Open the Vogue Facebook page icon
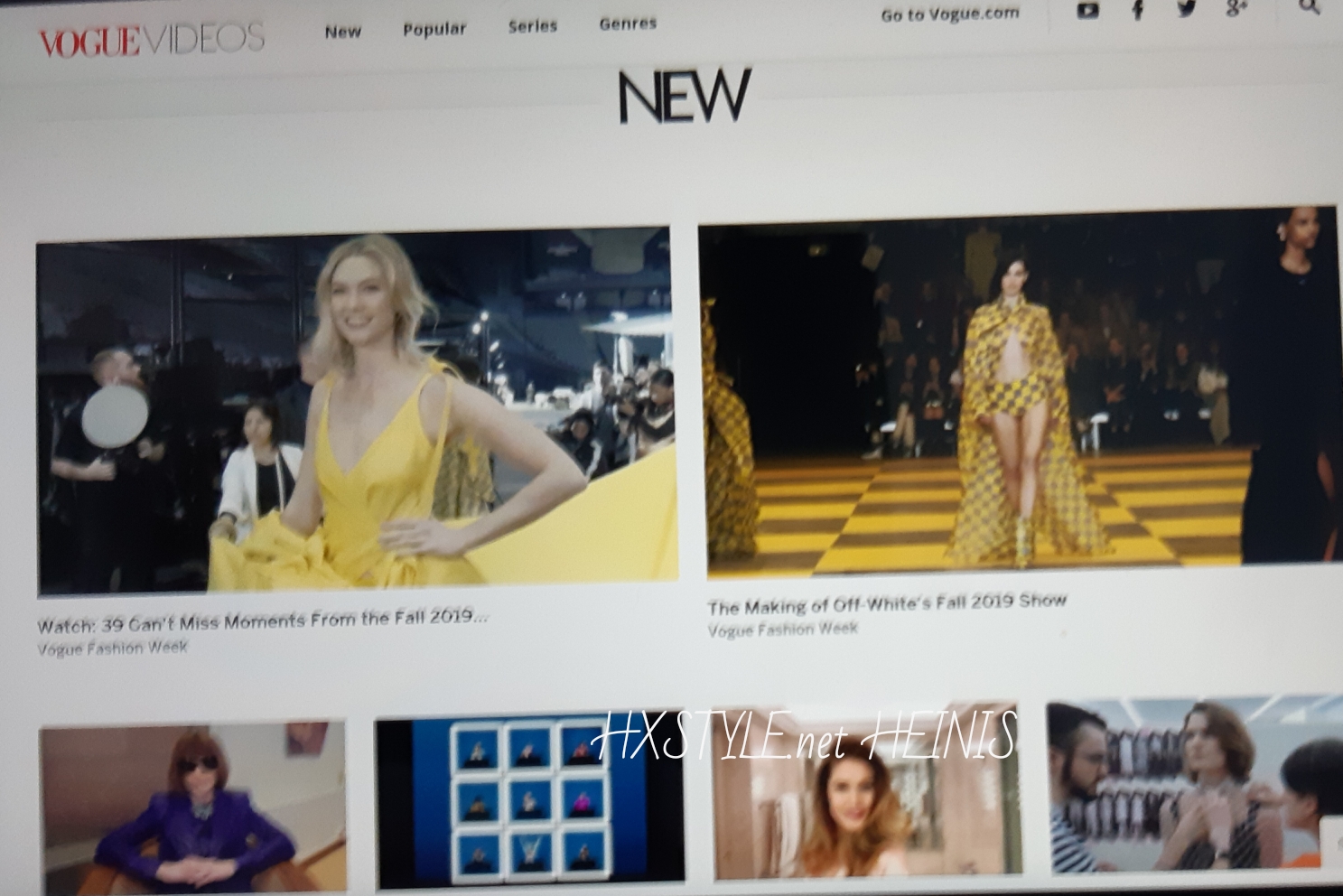Screen dimensions: 1343x896 (x=1138, y=10)
